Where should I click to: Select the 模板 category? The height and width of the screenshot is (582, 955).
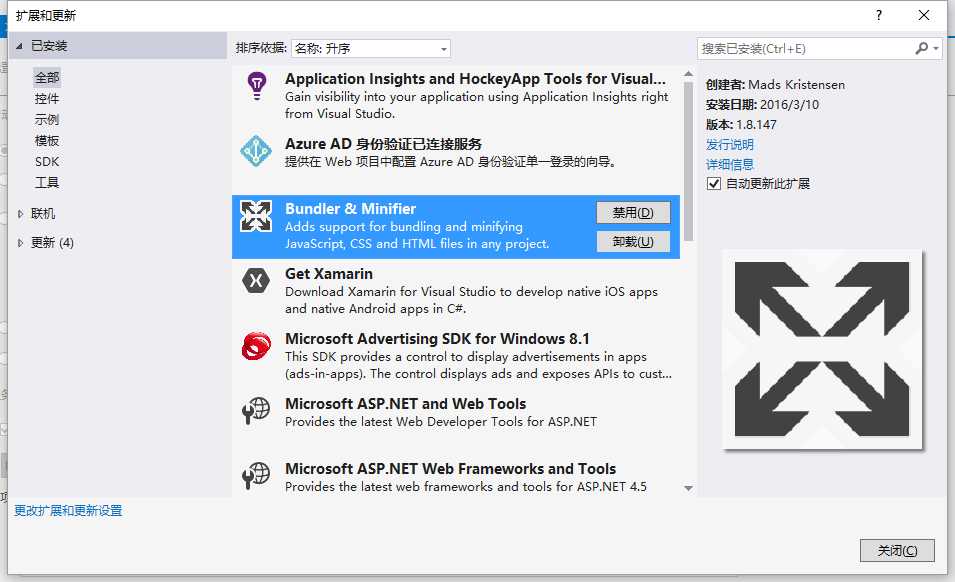[x=47, y=141]
